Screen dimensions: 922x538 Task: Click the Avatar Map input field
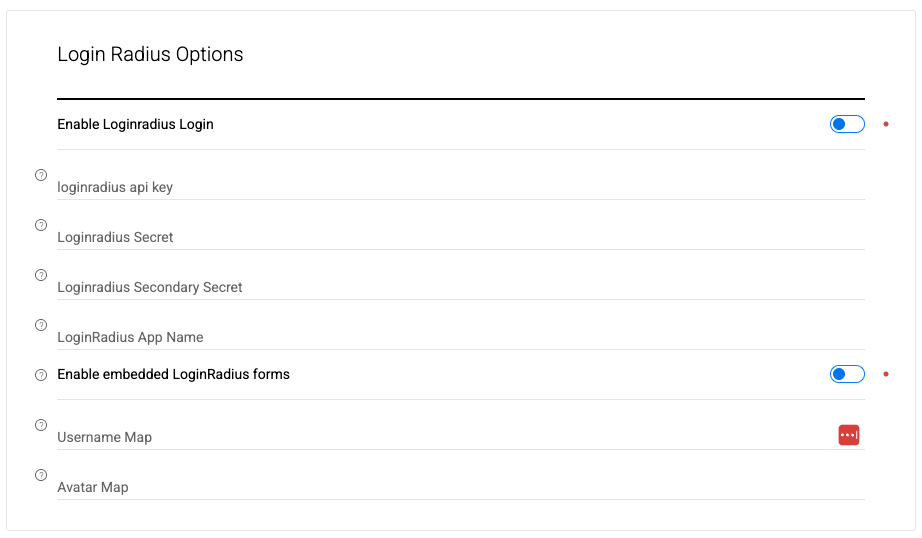pyautogui.click(x=440, y=486)
